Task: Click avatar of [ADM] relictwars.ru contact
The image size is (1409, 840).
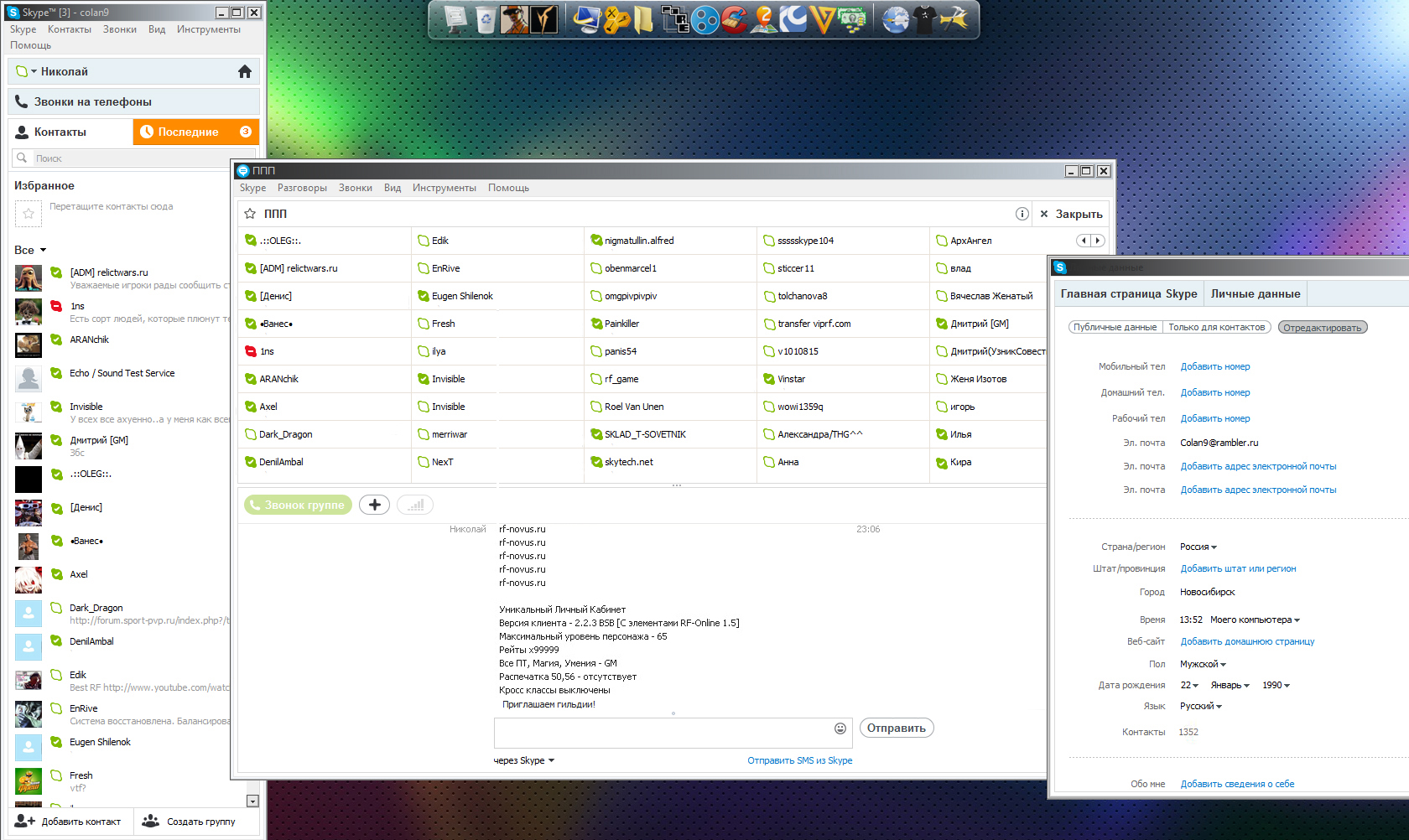Action: (x=29, y=278)
